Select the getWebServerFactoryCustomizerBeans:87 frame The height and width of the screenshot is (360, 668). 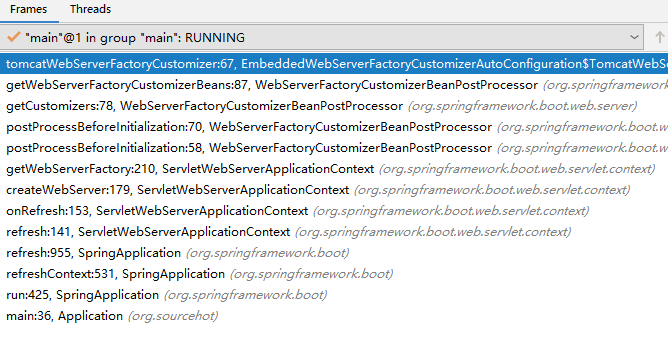point(334,85)
